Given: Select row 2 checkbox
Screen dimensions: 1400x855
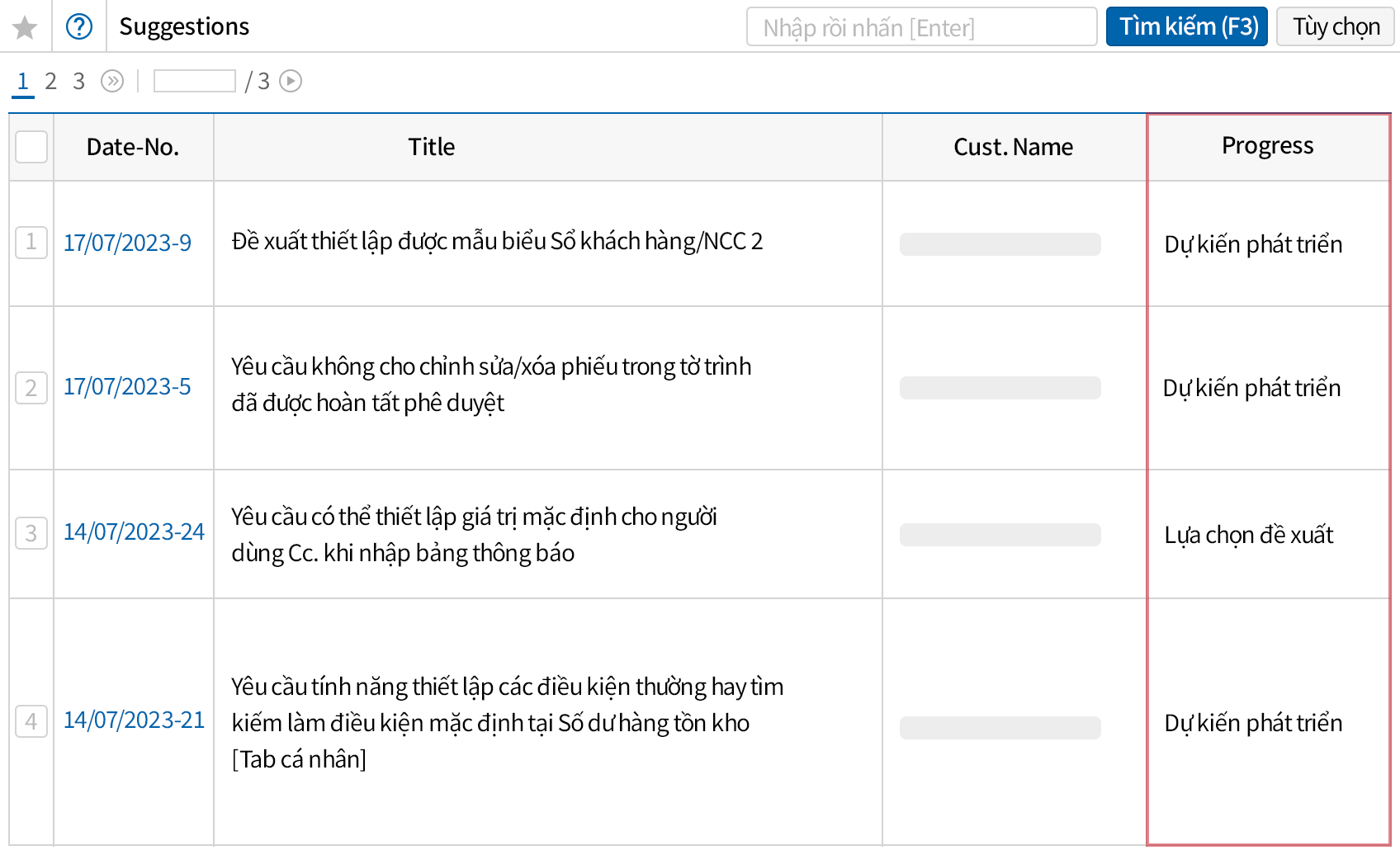Looking at the screenshot, I should [x=31, y=387].
